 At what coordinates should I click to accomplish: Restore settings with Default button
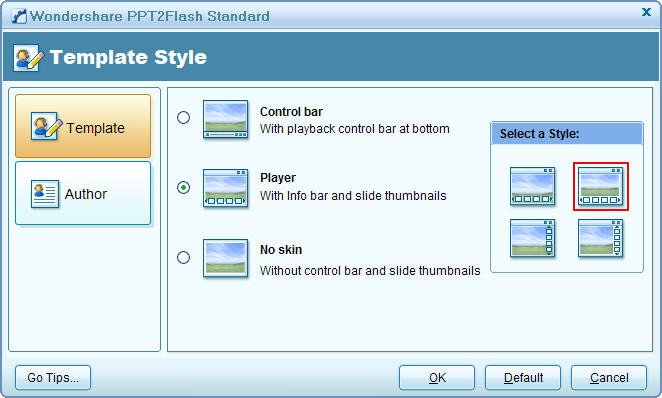pyautogui.click(x=523, y=377)
